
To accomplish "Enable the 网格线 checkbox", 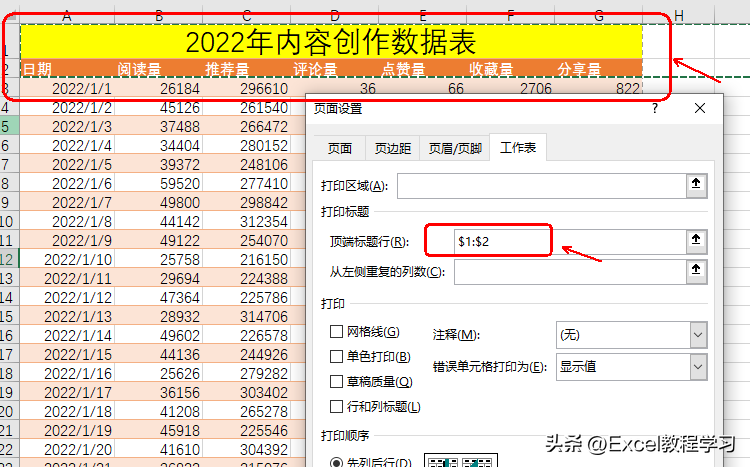I will pyautogui.click(x=337, y=331).
